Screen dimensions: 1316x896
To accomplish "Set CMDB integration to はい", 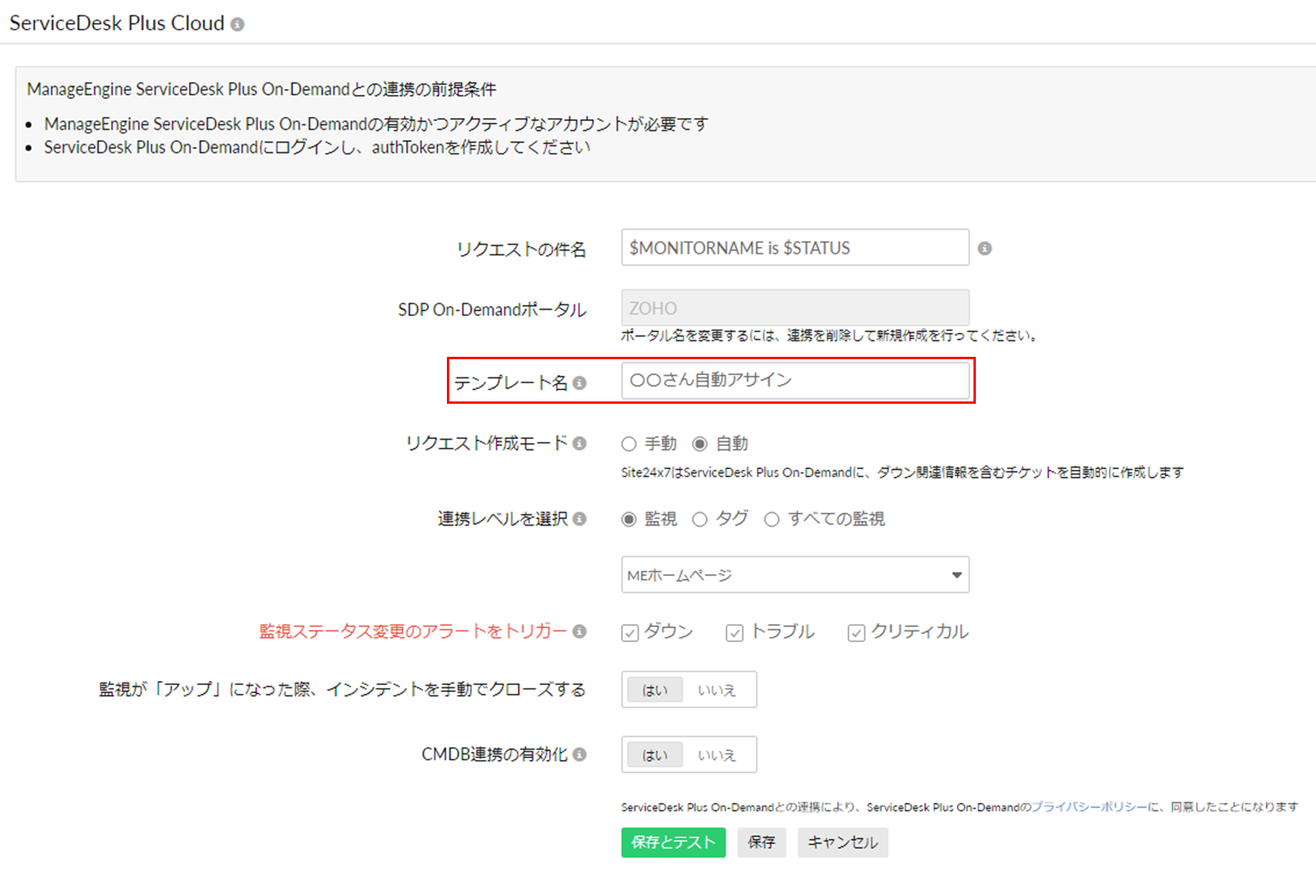I will [655, 755].
